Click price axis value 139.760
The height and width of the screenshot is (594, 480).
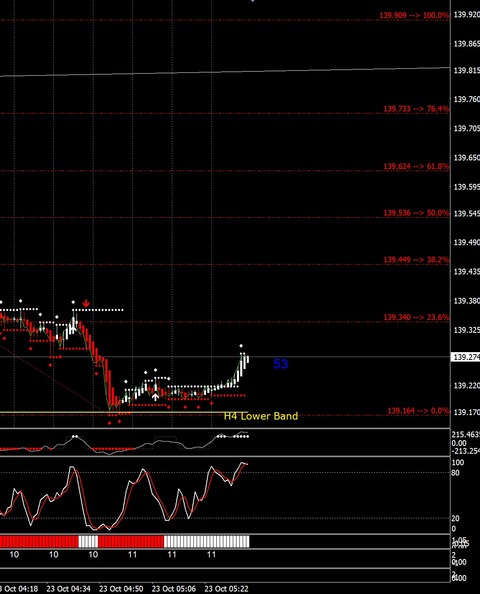[466, 99]
